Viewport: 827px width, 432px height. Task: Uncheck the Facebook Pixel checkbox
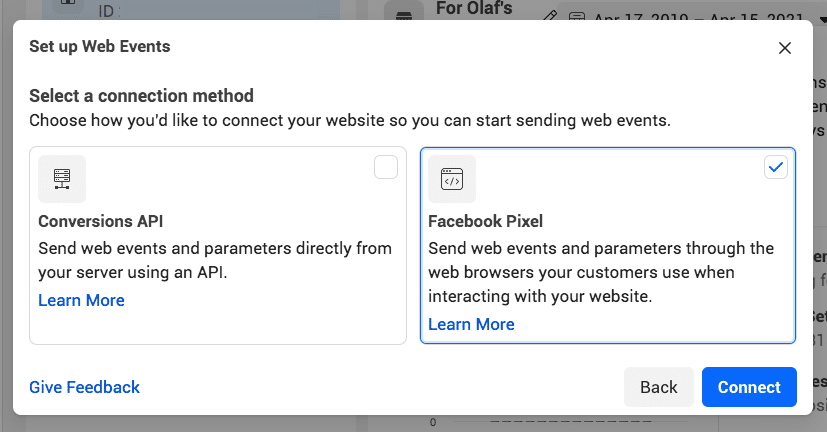coord(776,167)
